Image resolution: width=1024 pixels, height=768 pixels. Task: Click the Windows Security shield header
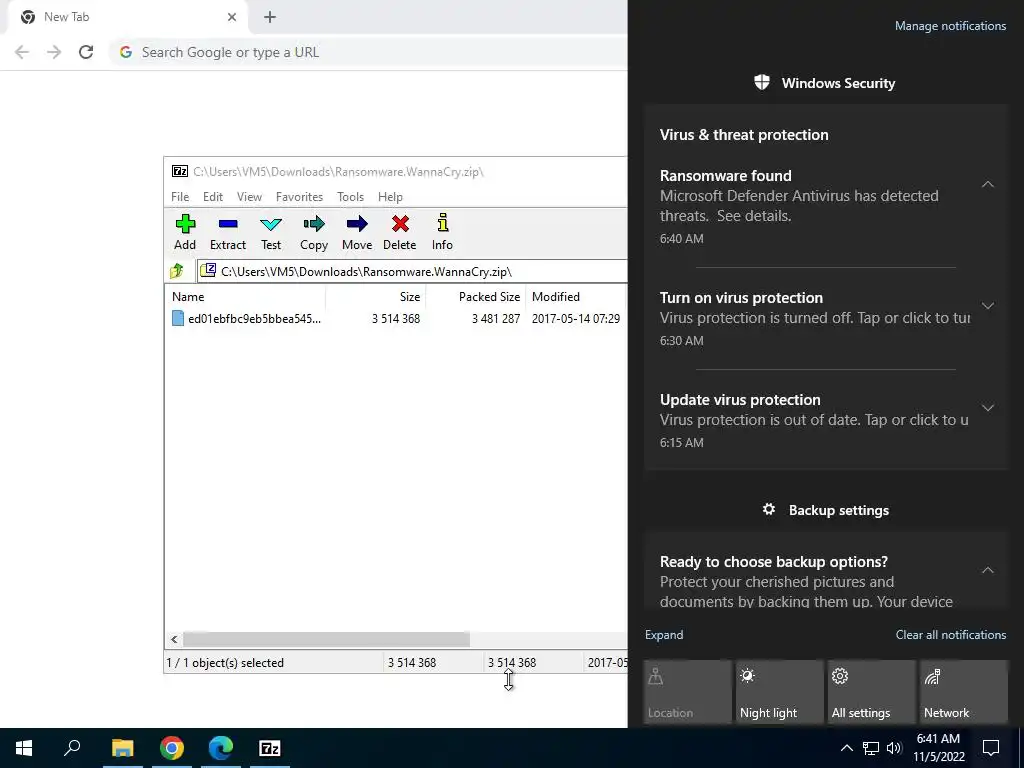[x=824, y=83]
